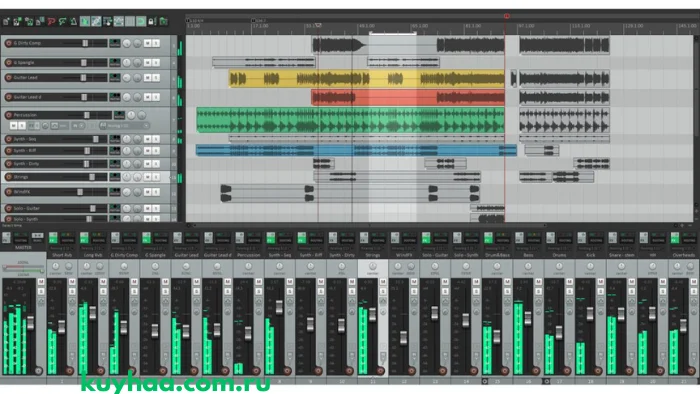Image resolution: width=700 pixels, height=394 pixels.
Task: Adjust the G Dirty Comp volume fader
Action: pyautogui.click(x=85, y=43)
